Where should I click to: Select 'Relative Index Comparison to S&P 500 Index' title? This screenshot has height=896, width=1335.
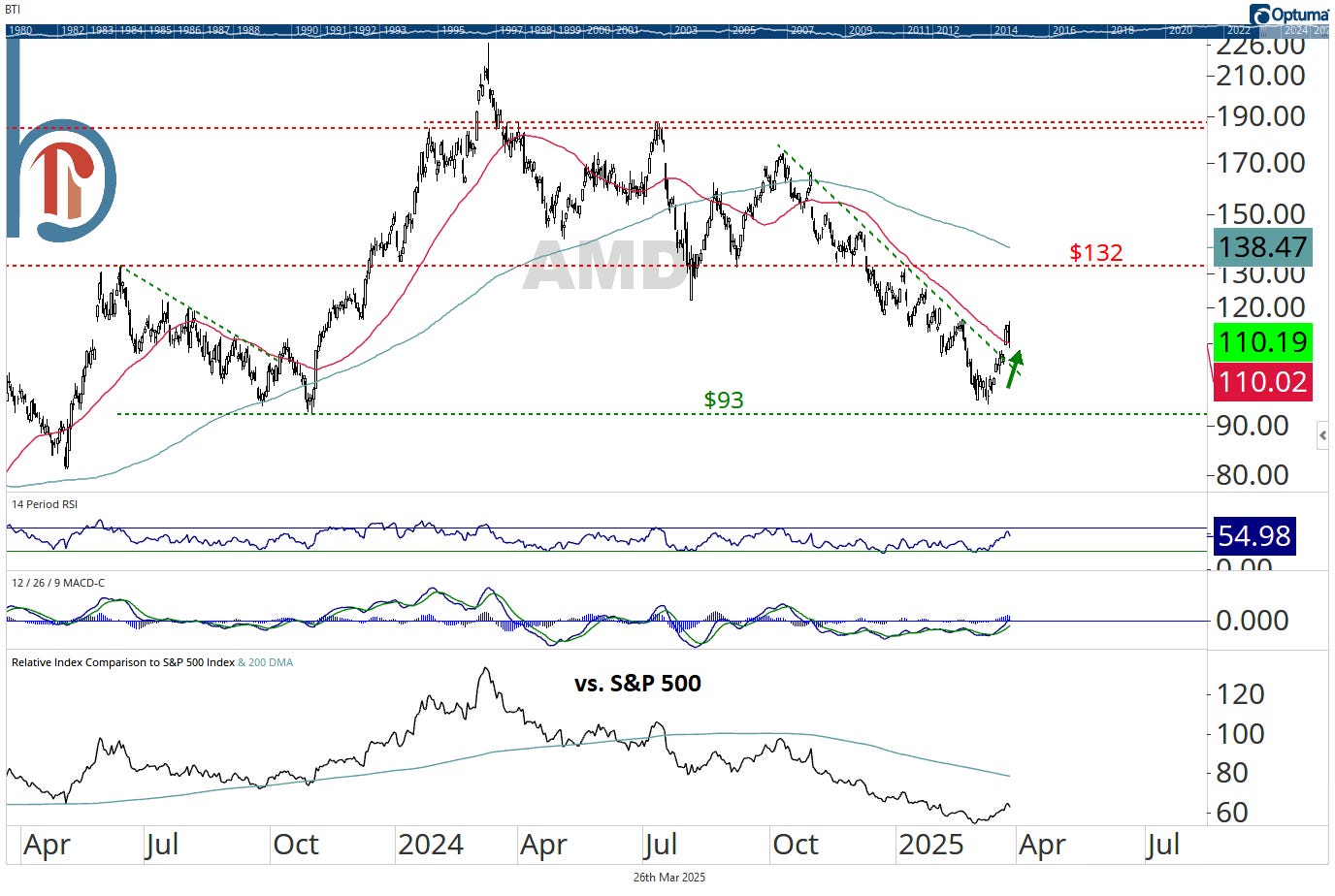pyautogui.click(x=123, y=662)
